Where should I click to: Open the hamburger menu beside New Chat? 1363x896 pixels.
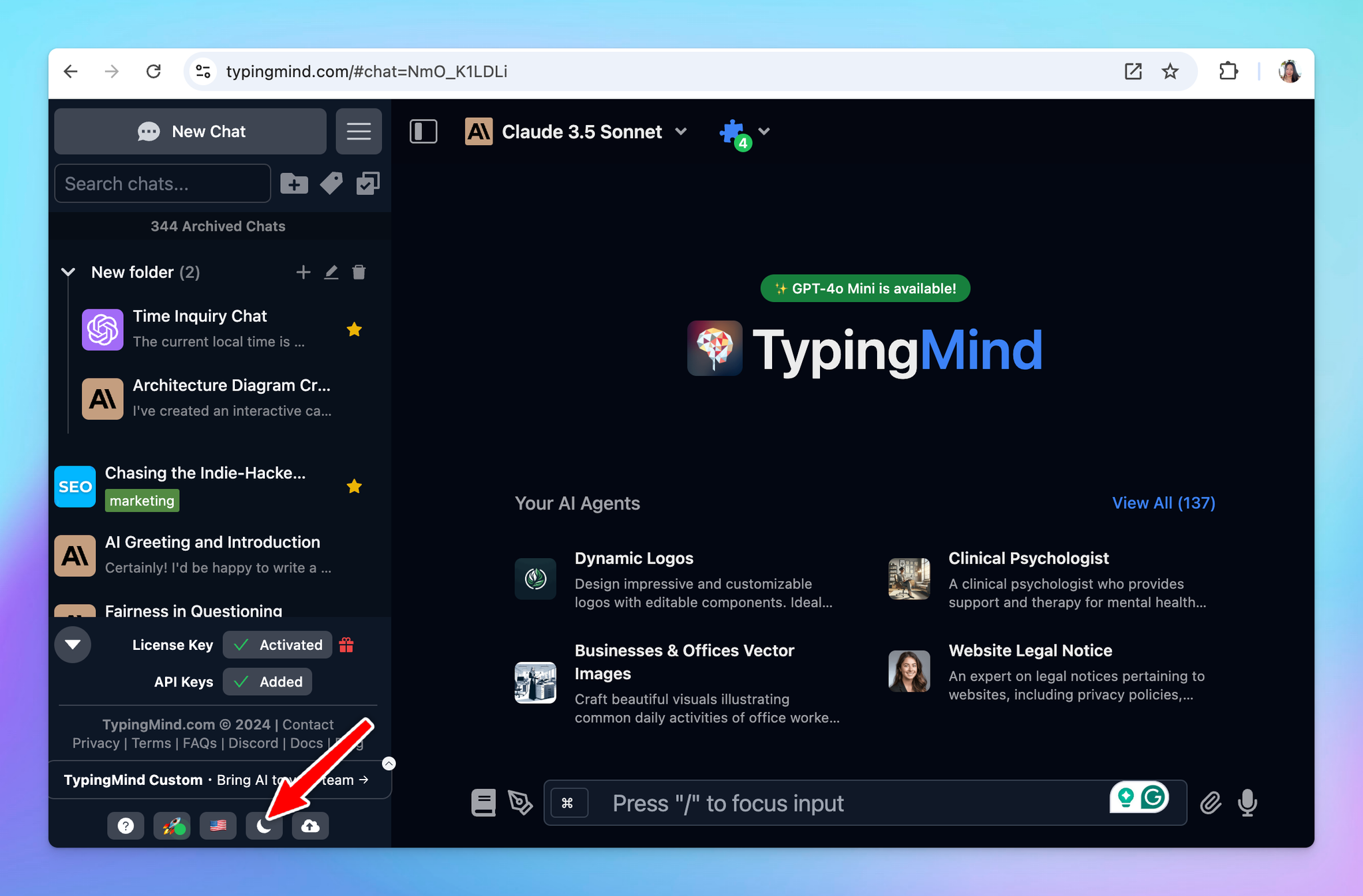359,131
